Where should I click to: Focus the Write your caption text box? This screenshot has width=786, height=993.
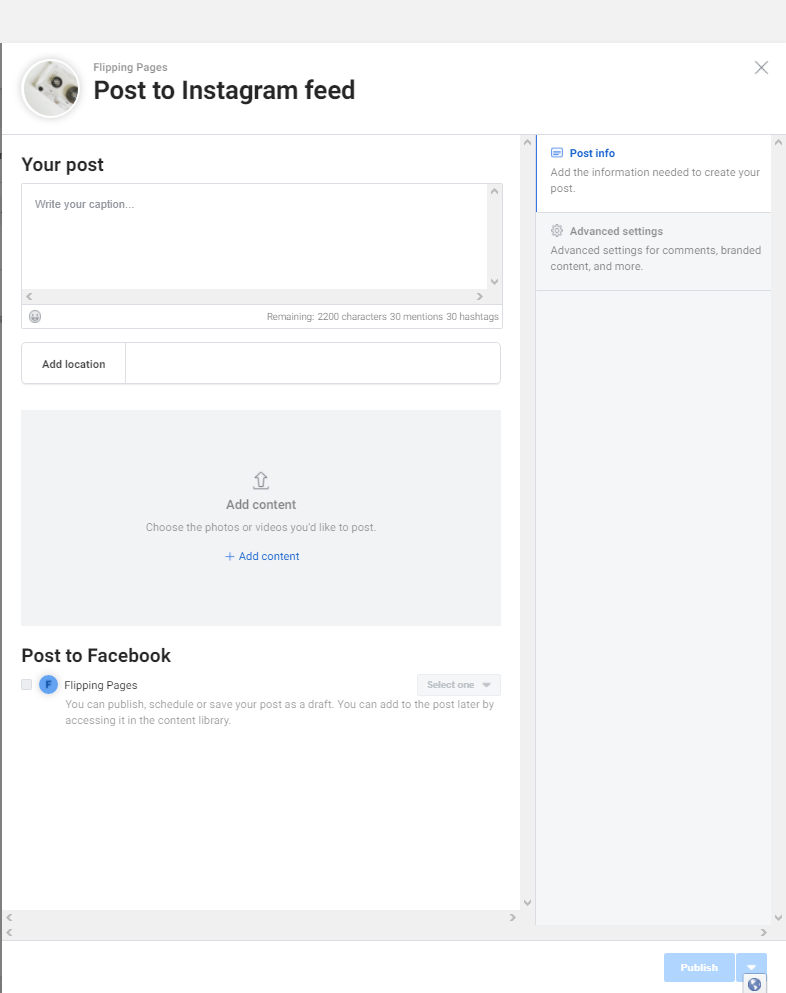255,236
